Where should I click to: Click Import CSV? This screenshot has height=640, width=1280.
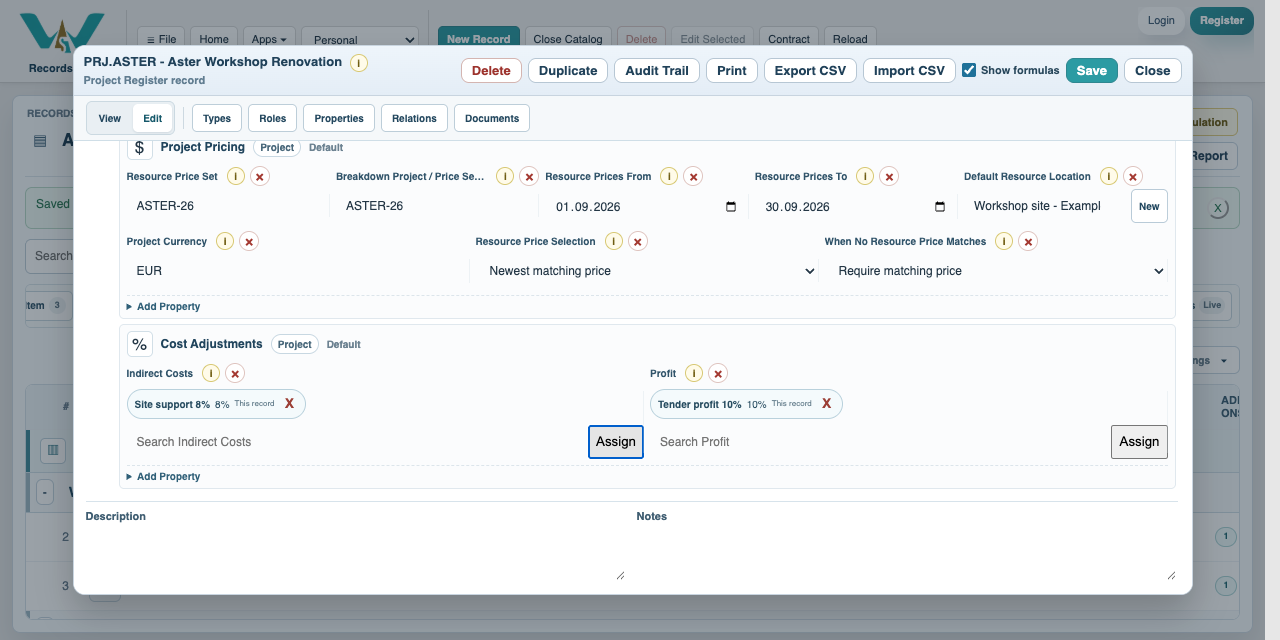[x=909, y=71]
